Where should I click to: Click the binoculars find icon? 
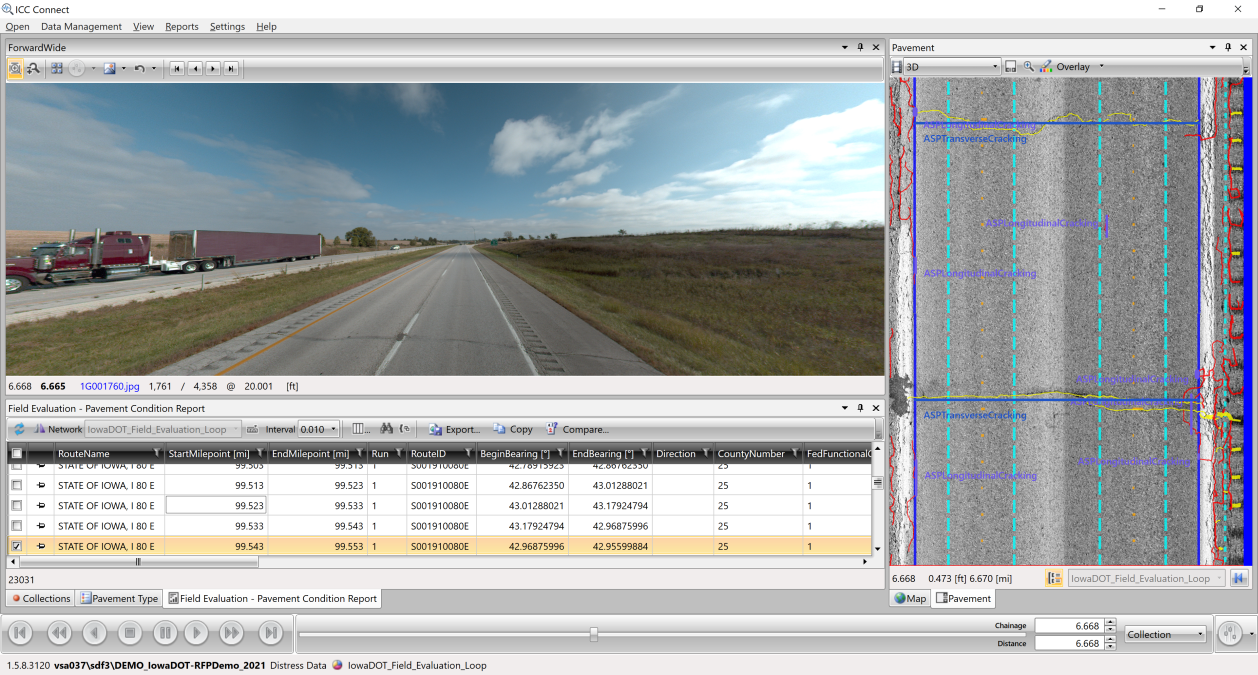(386, 429)
